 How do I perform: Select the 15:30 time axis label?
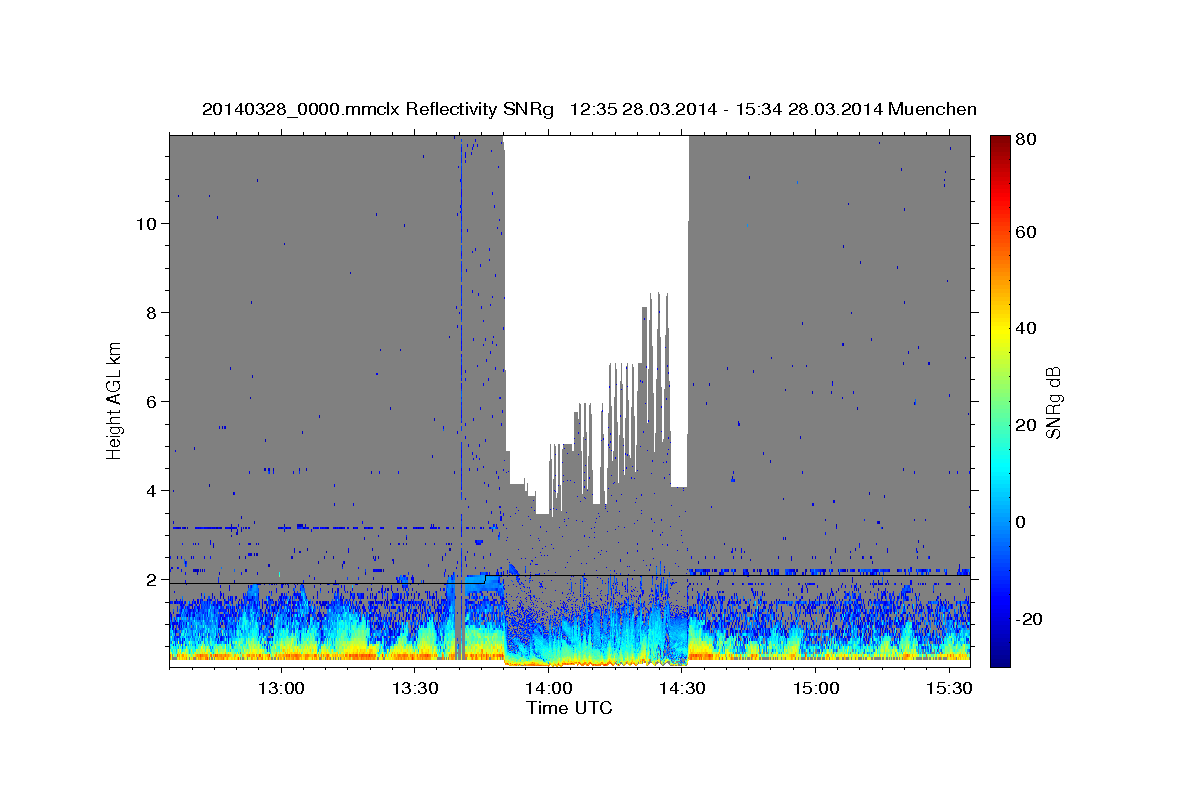[948, 688]
